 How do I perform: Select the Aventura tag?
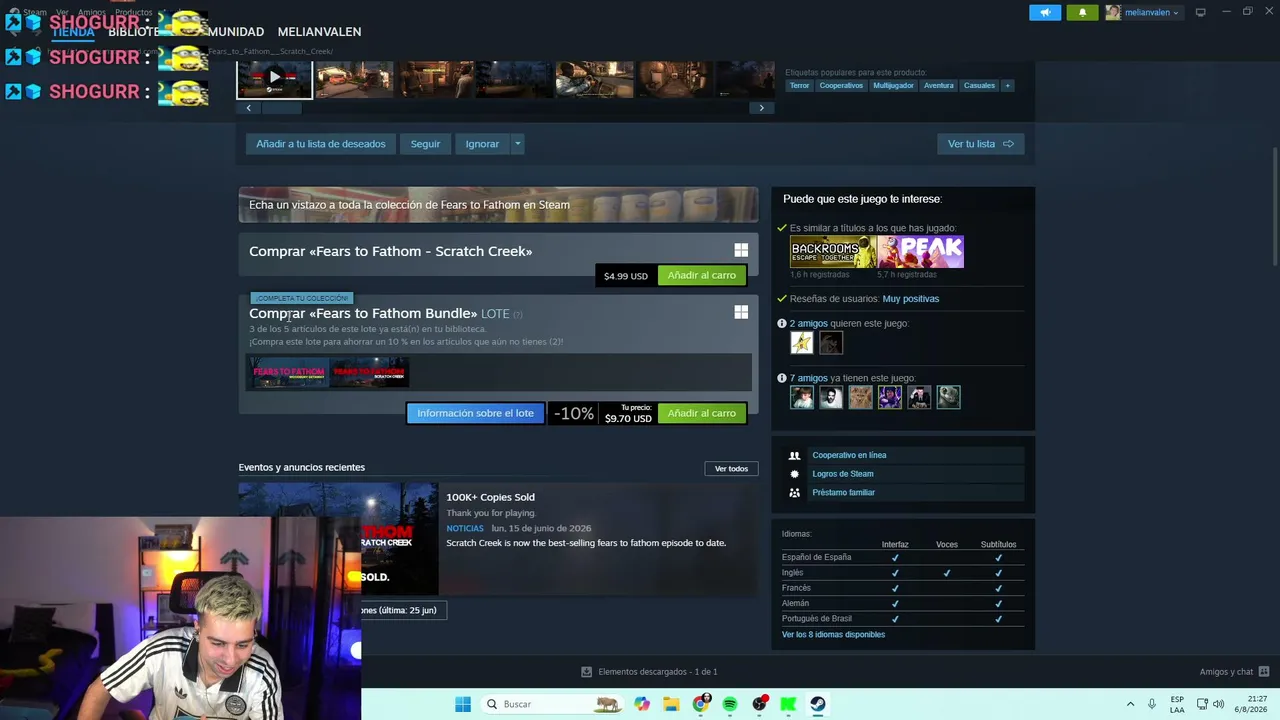(938, 86)
